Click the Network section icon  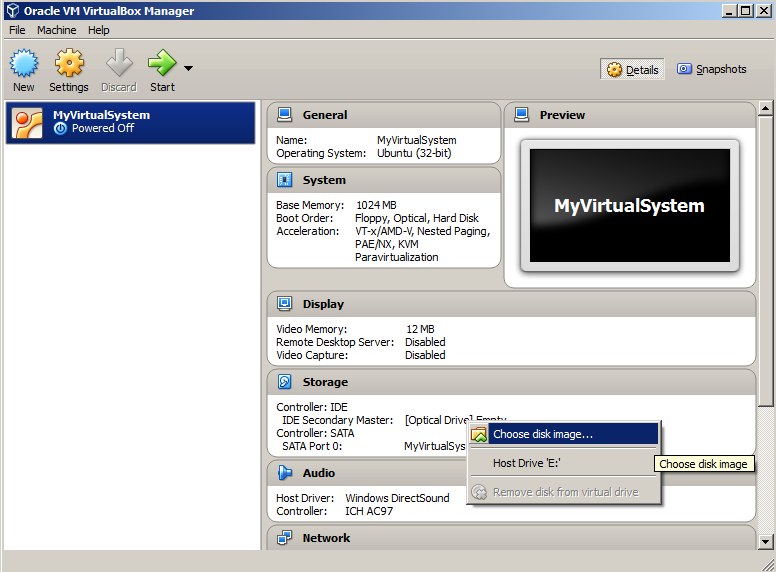click(x=285, y=537)
